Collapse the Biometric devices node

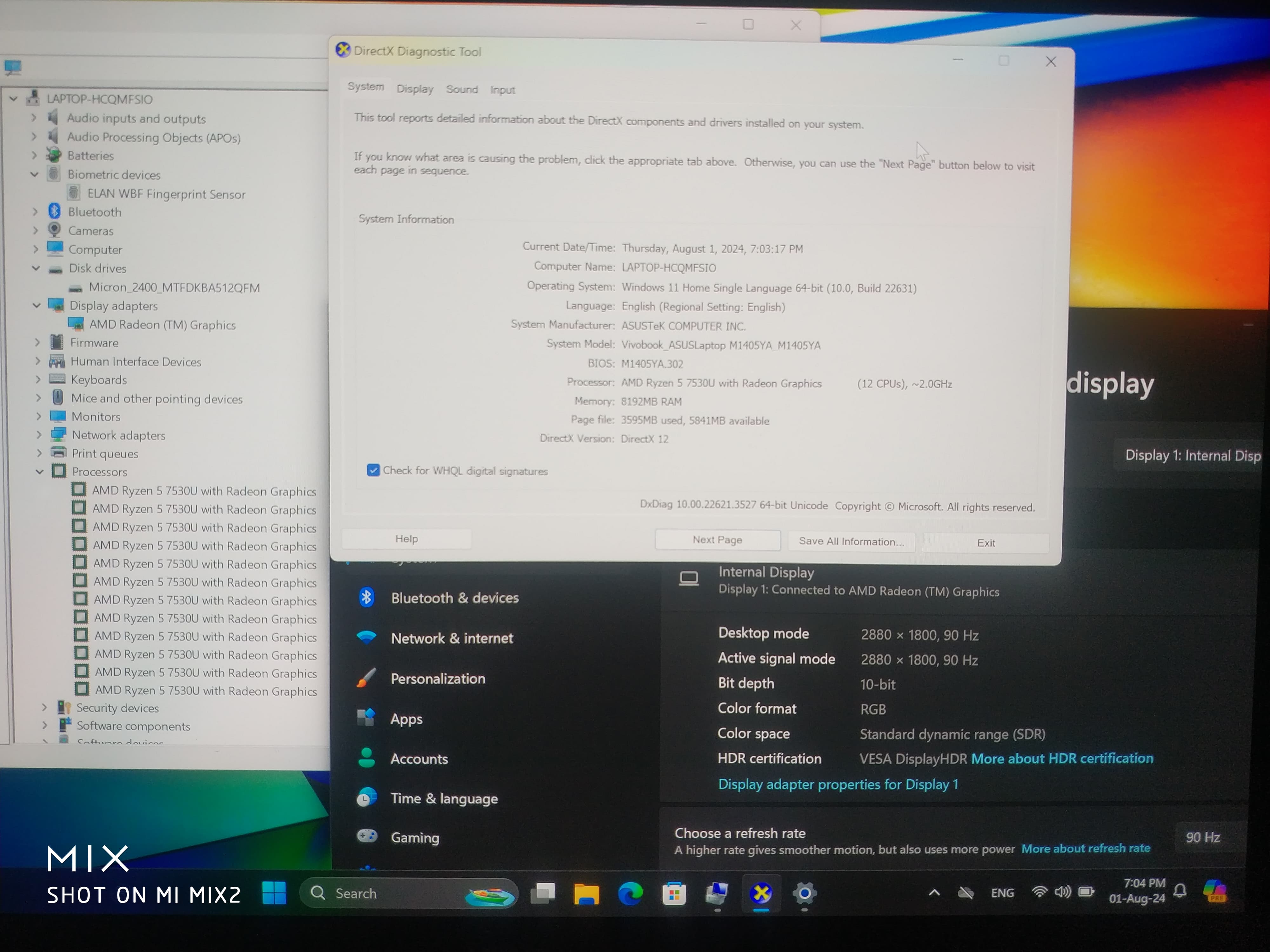[x=34, y=174]
